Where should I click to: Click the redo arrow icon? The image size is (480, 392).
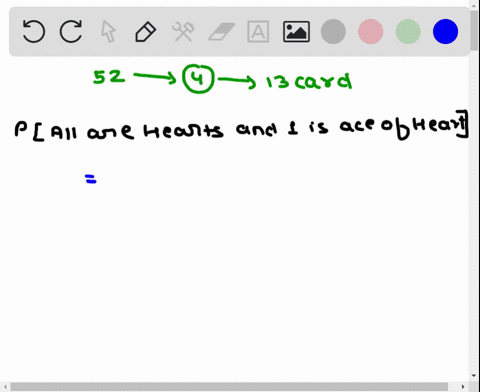click(71, 31)
